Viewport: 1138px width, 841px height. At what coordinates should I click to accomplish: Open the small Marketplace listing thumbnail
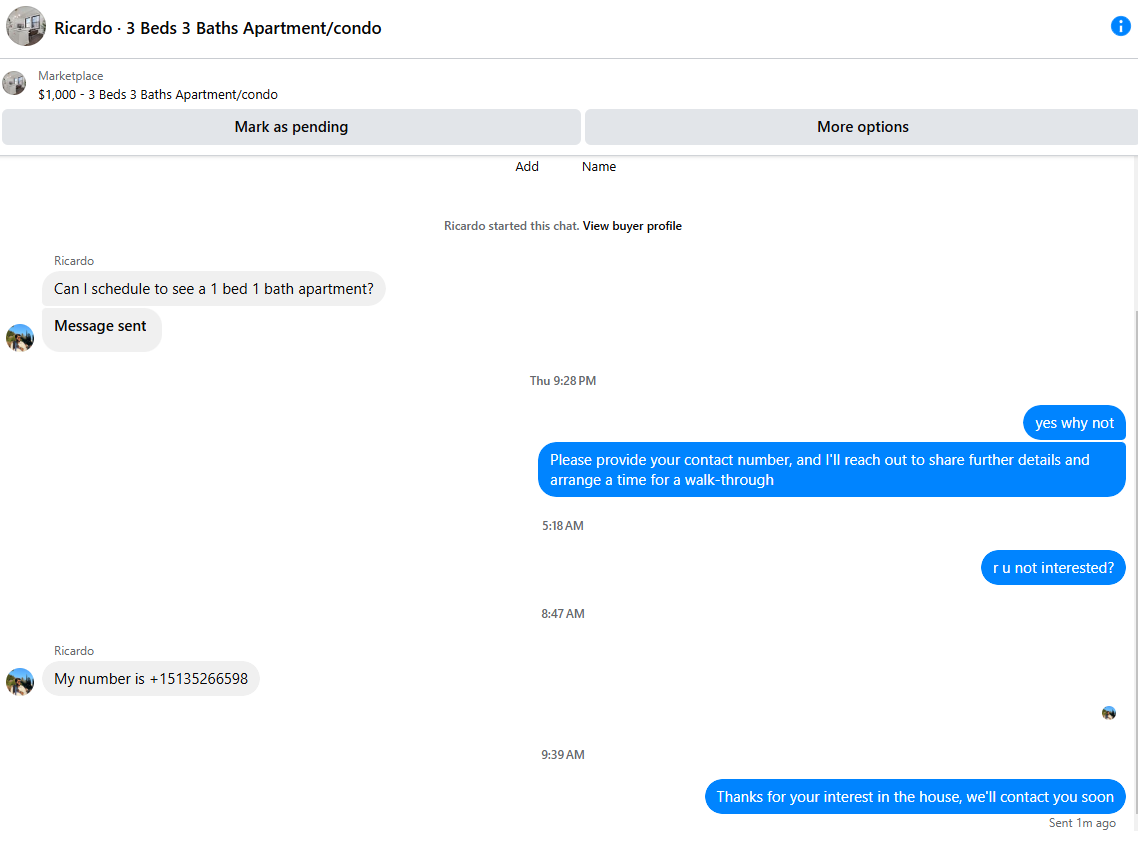(x=15, y=83)
